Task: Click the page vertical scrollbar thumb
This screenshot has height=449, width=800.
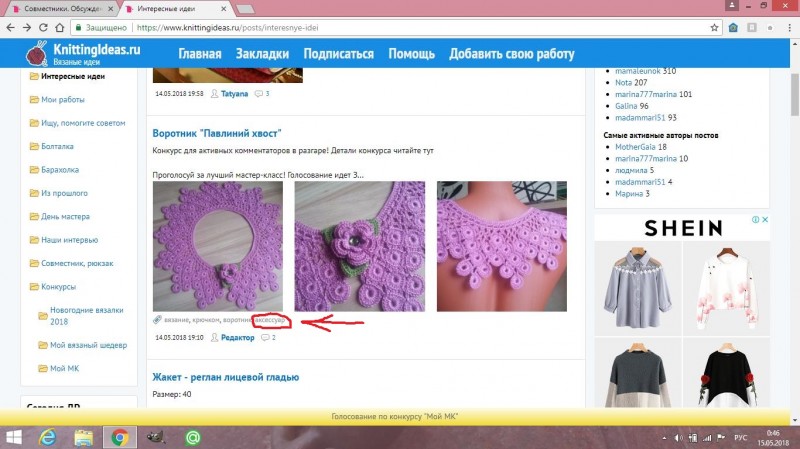Action: [x=794, y=95]
